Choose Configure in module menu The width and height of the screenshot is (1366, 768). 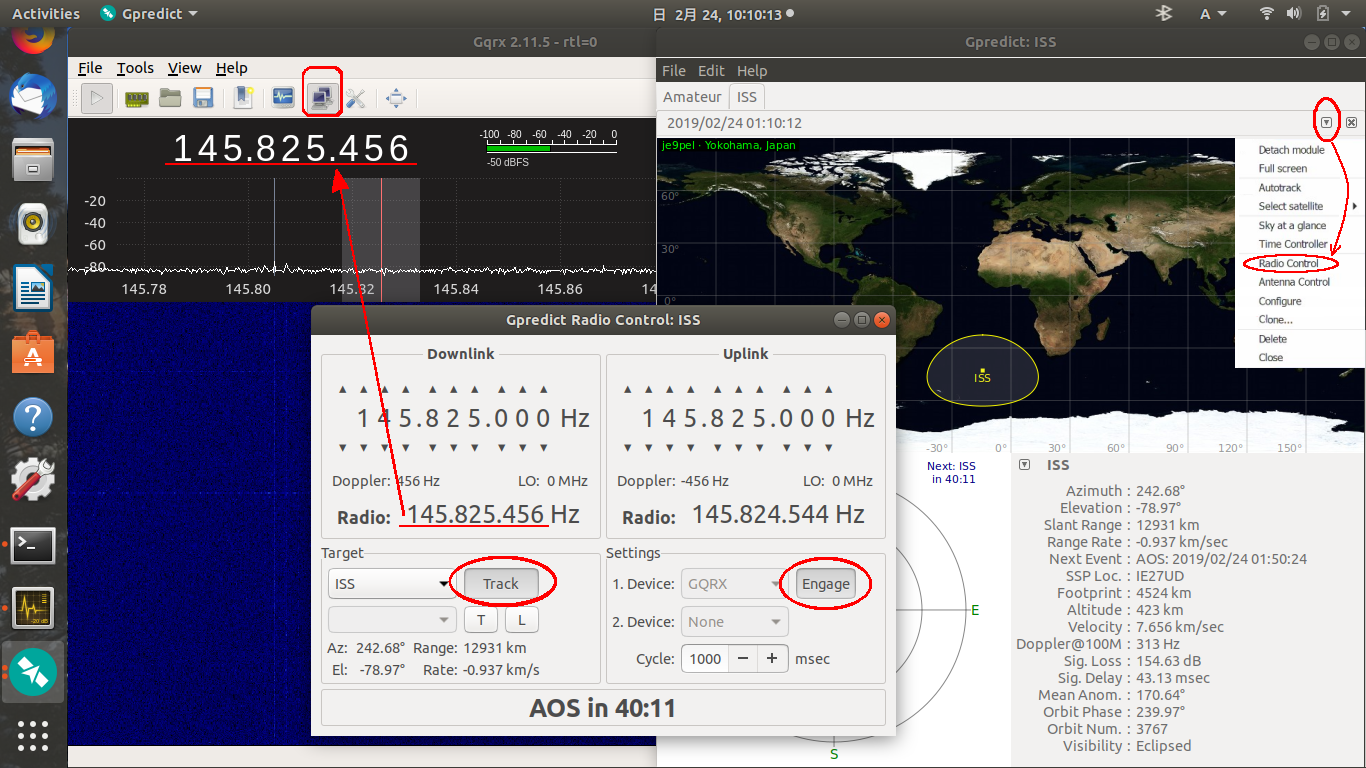[1280, 301]
